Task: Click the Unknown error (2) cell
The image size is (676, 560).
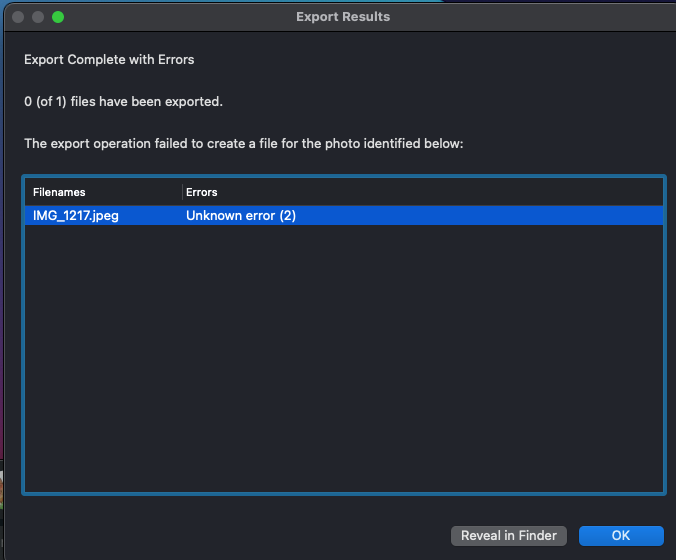Action: (x=241, y=216)
